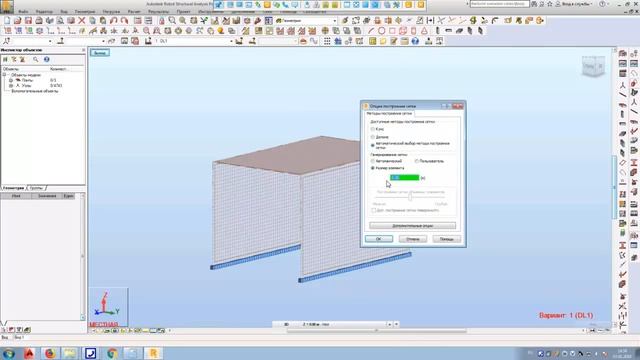Screen dimensions: 640x360
Task: Click Отмена to cancel the dialog
Action: (413, 239)
